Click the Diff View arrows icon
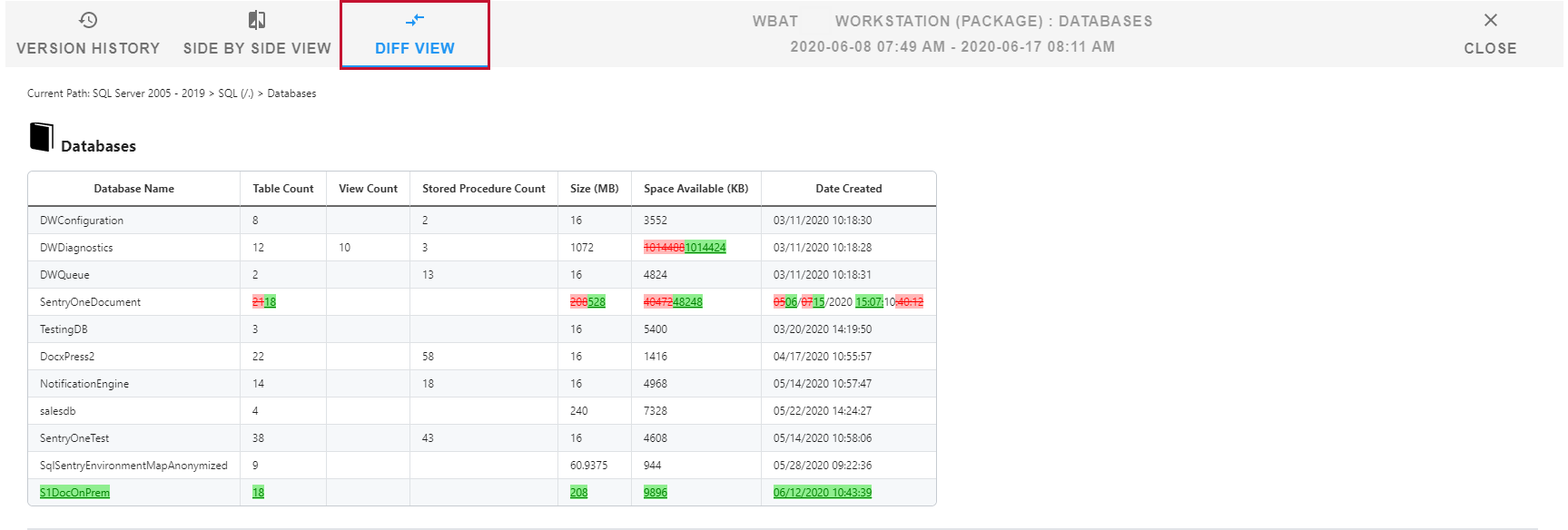 coord(415,20)
